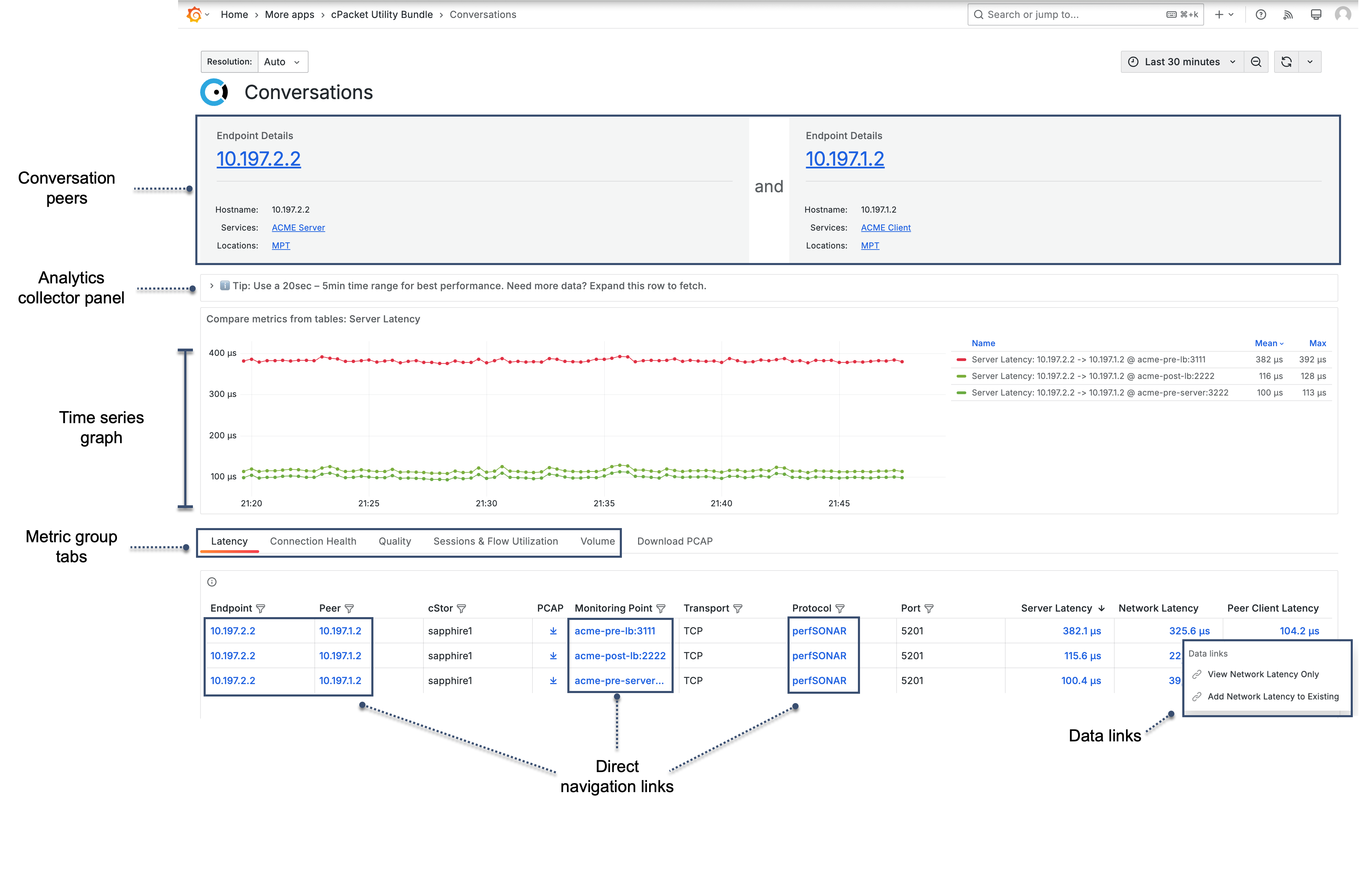Click link icon for Add Network Latency to Existing
This screenshot has width=1359, height=896.
pyautogui.click(x=1197, y=697)
